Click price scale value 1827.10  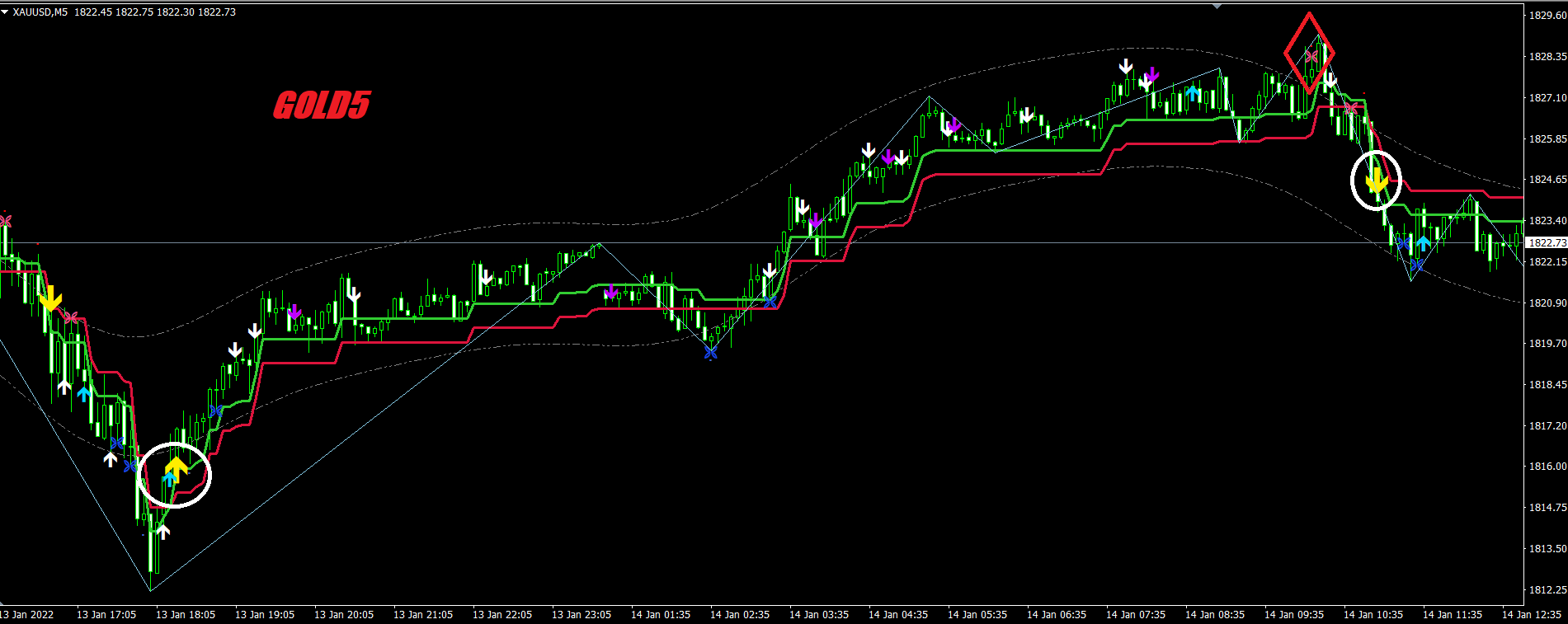(x=1548, y=97)
